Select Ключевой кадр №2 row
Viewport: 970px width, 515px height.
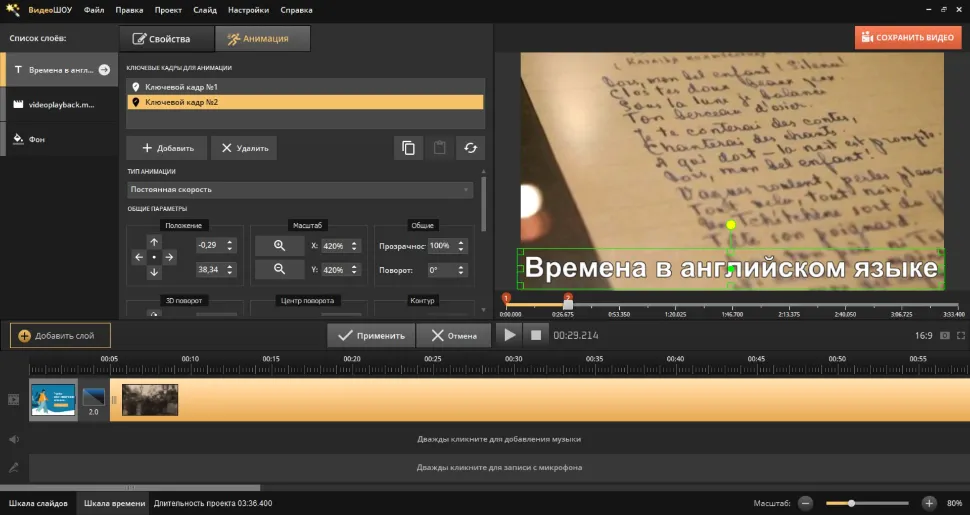click(x=306, y=102)
